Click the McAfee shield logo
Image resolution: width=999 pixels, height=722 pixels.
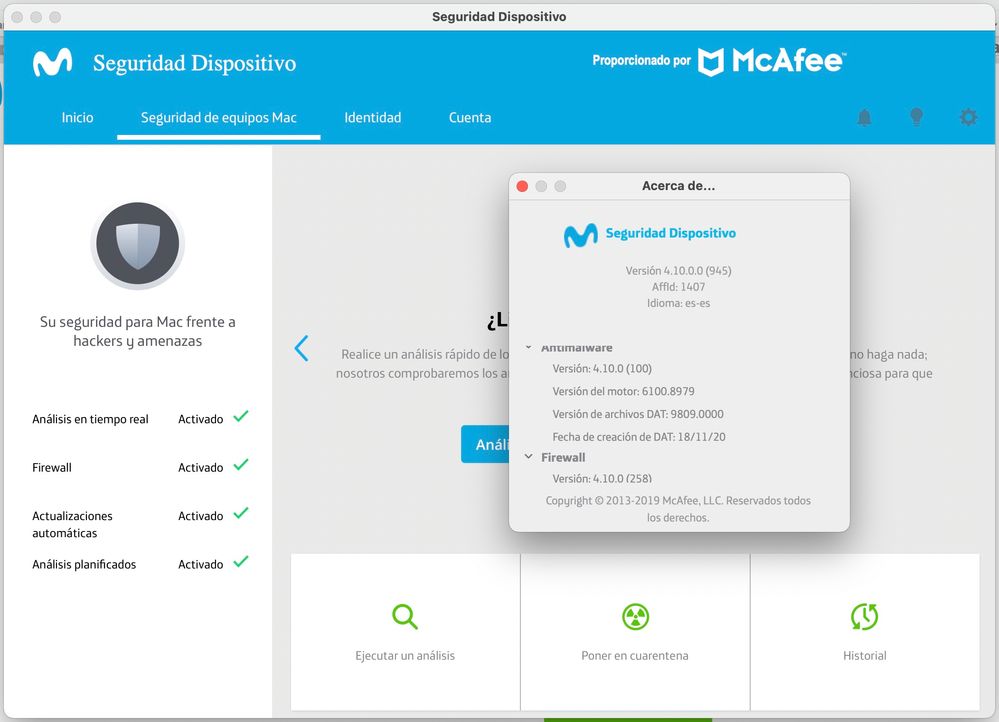(x=710, y=62)
